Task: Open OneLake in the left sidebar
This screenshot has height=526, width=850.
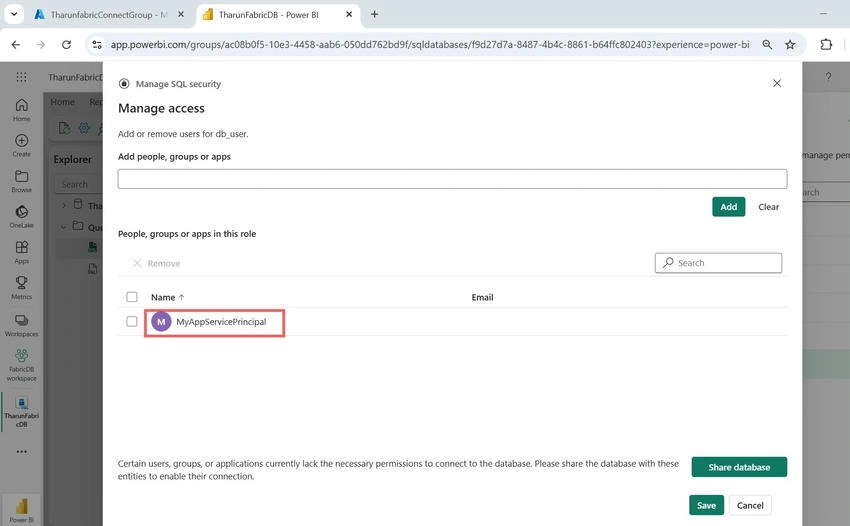Action: 22,216
